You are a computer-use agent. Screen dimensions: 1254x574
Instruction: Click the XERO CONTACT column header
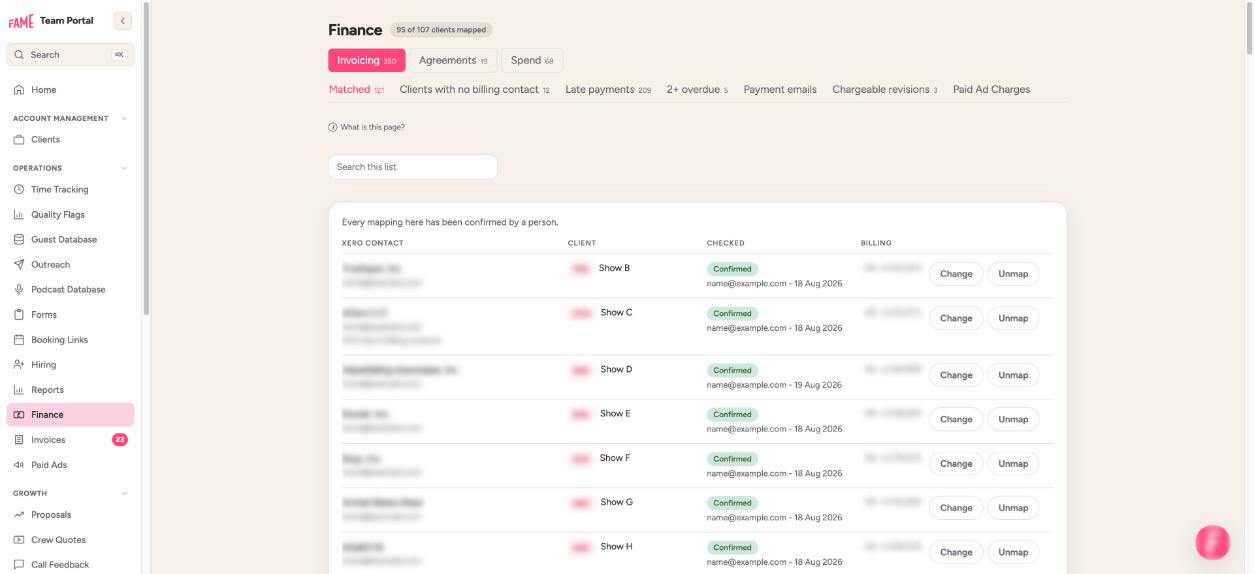[373, 243]
